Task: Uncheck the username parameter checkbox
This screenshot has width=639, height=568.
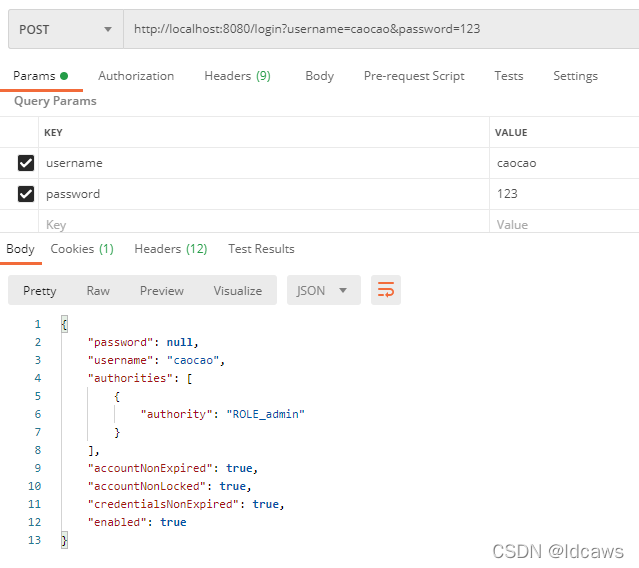Action: pos(26,163)
